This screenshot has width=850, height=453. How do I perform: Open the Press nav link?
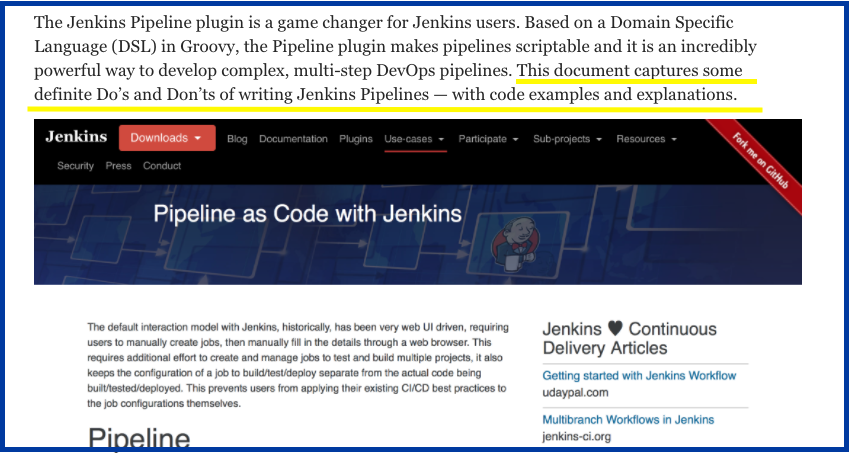click(118, 166)
